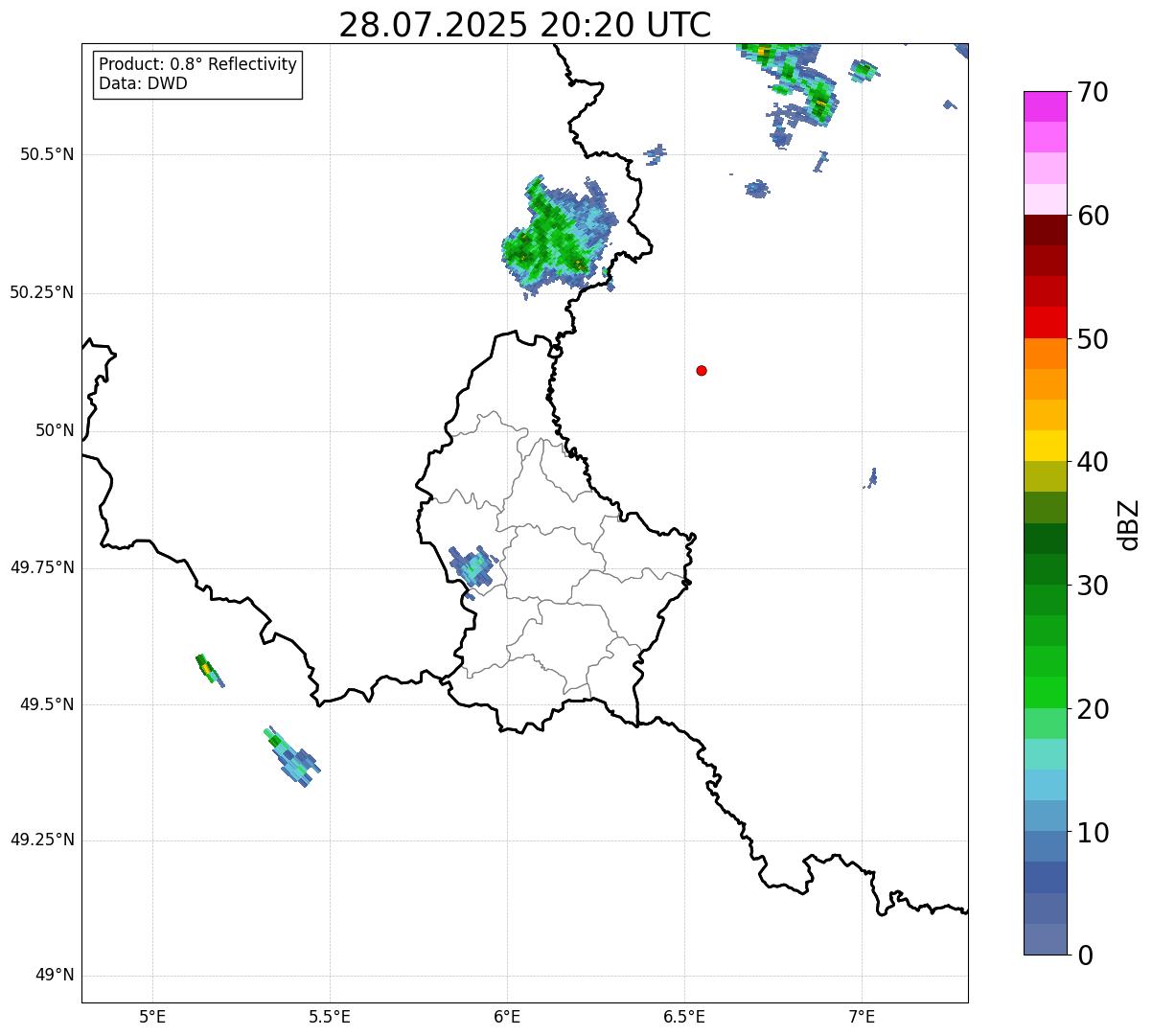Click the orange colorbar segment below 50

(1045, 354)
